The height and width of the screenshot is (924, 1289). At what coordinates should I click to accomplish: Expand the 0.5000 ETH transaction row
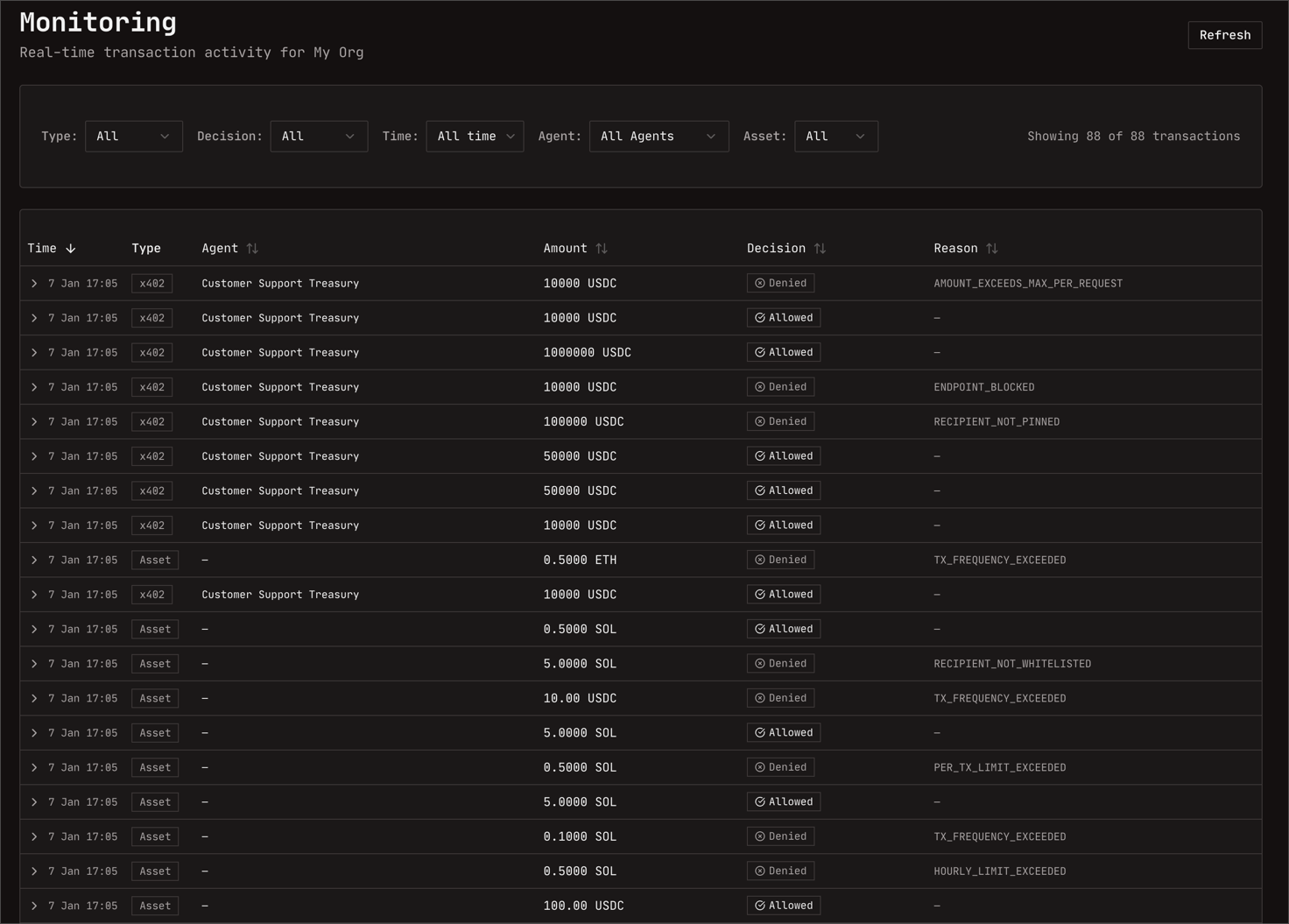click(x=34, y=560)
